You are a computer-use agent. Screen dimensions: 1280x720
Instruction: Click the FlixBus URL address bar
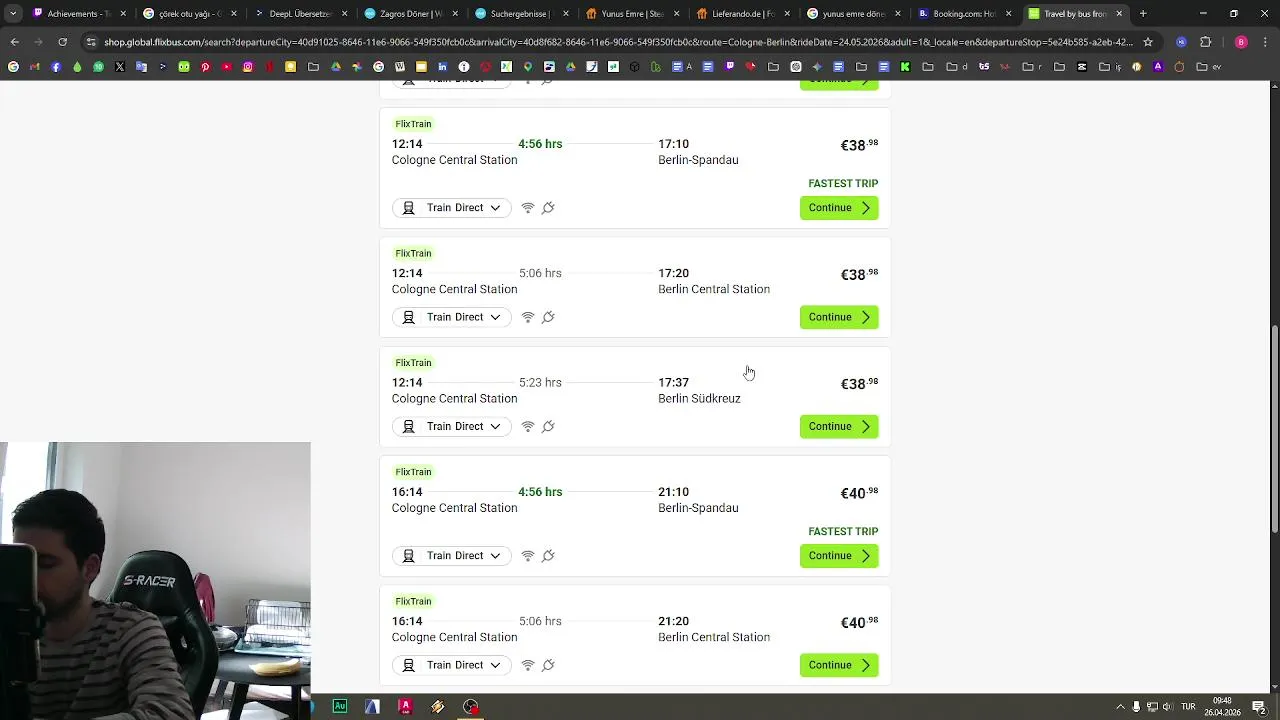(x=617, y=42)
